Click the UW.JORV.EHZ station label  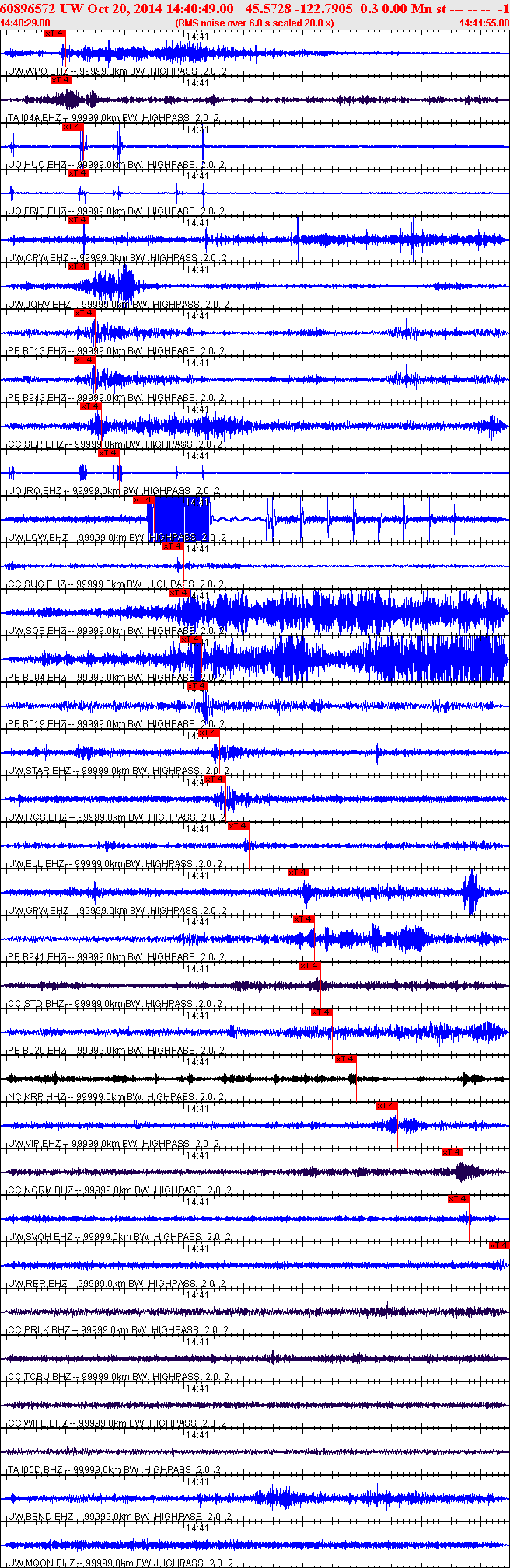tap(40, 305)
